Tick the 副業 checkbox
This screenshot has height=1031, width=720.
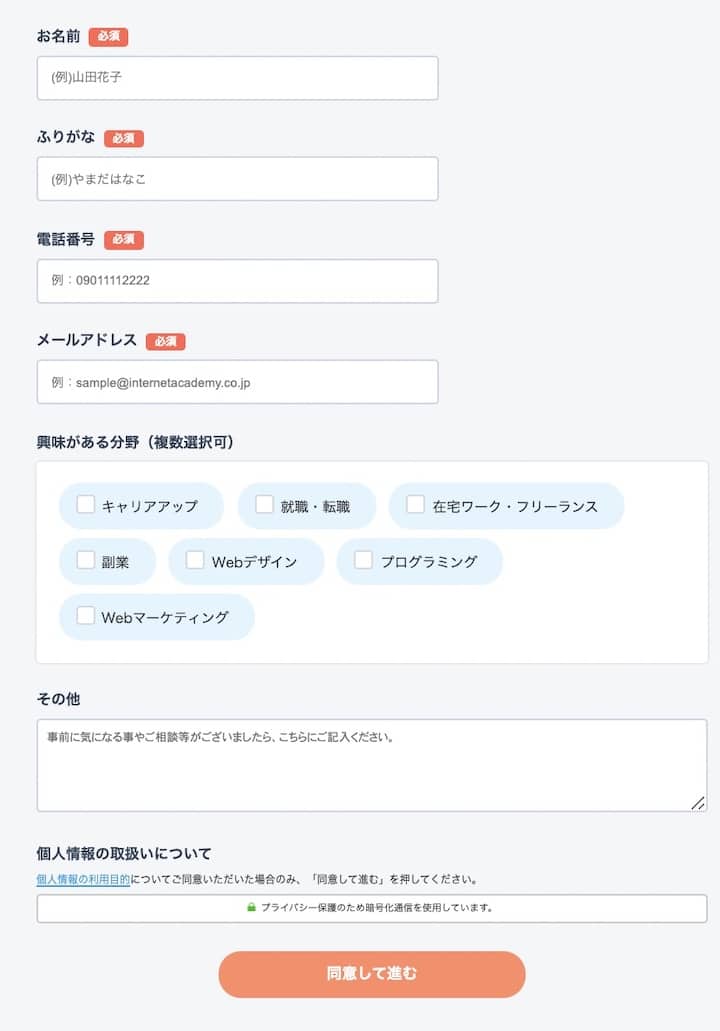click(85, 562)
